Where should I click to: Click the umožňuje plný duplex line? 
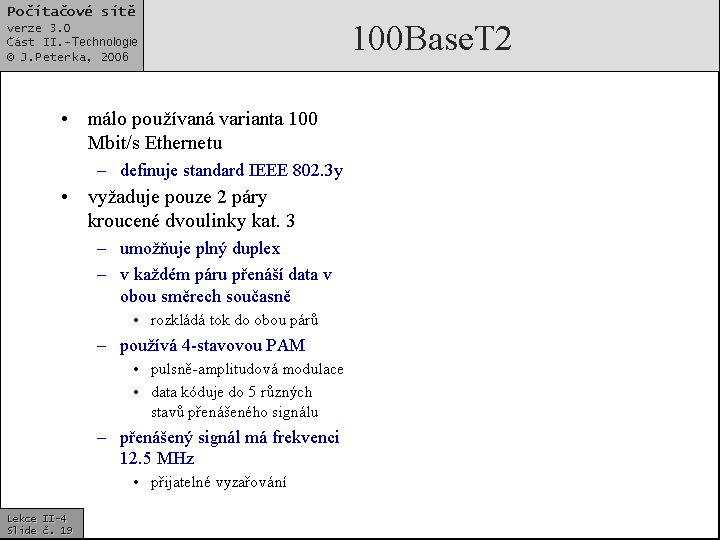click(200, 248)
